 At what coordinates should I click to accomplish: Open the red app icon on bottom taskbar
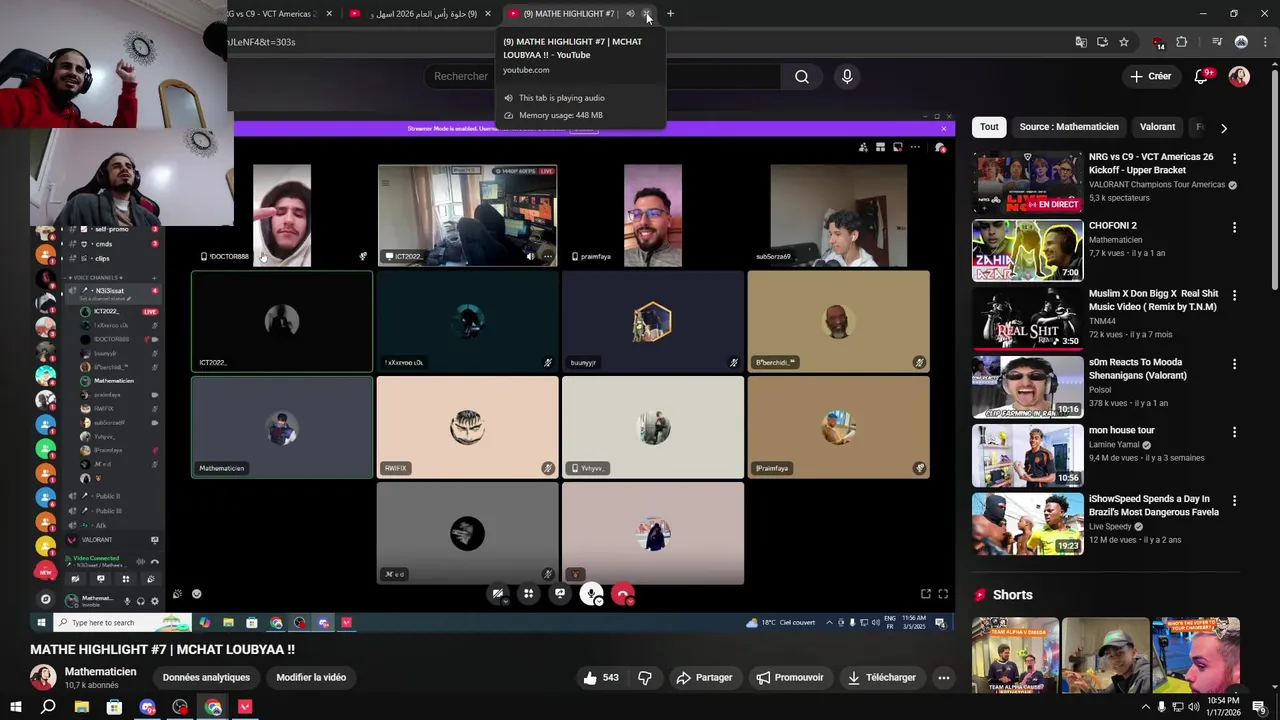point(245,707)
